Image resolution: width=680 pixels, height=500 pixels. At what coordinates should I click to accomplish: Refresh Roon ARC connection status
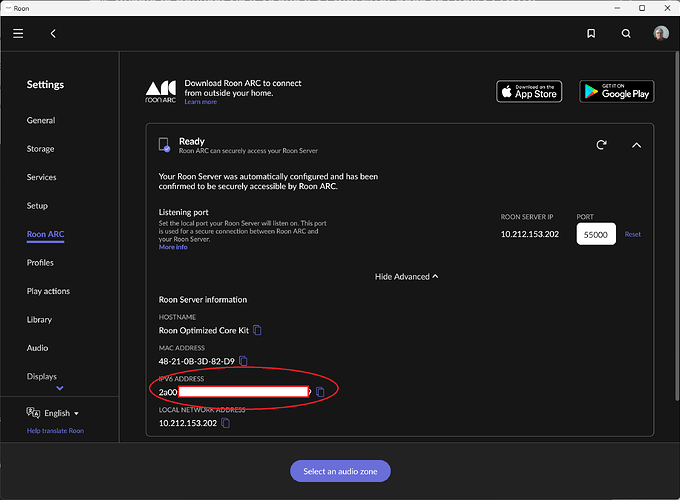point(601,145)
